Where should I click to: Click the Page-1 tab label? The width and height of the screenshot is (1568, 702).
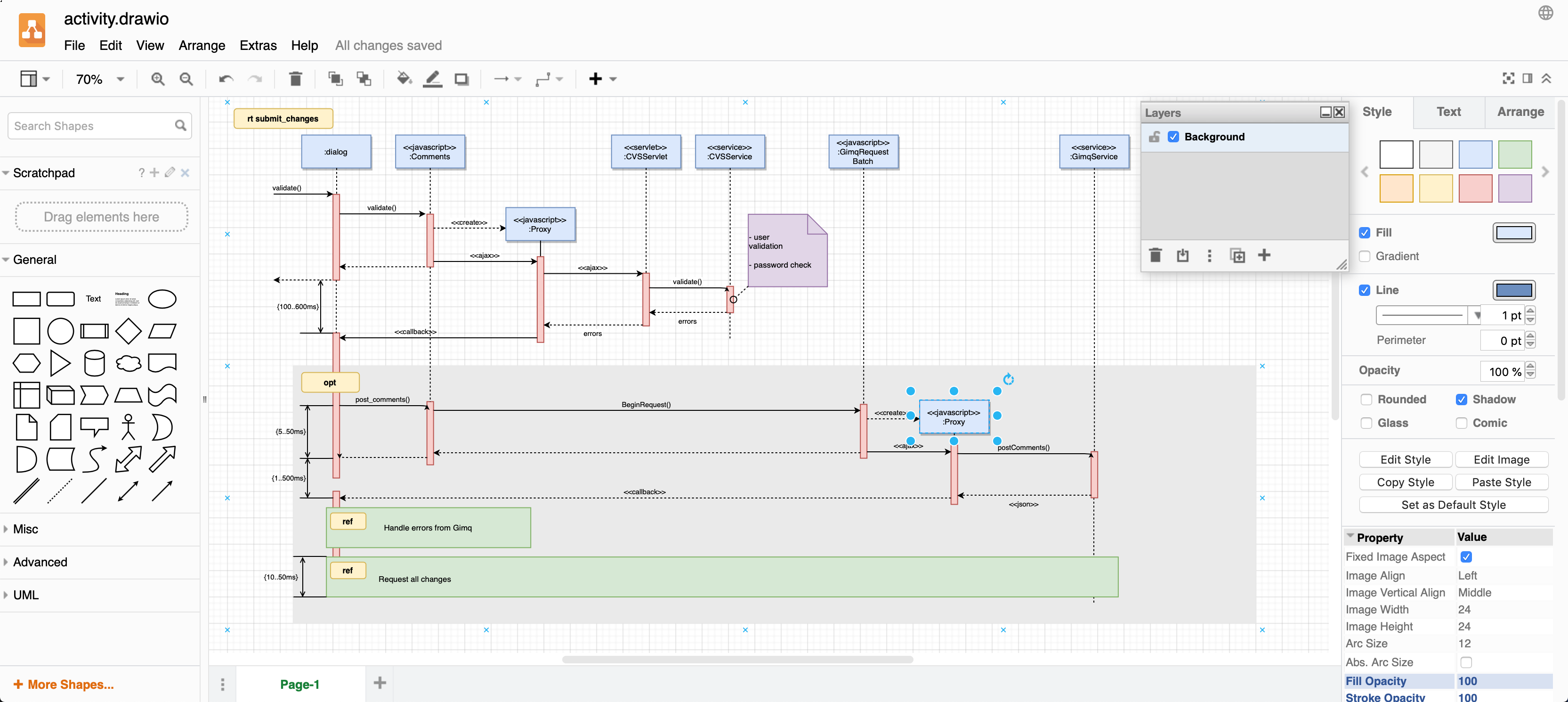tap(299, 685)
